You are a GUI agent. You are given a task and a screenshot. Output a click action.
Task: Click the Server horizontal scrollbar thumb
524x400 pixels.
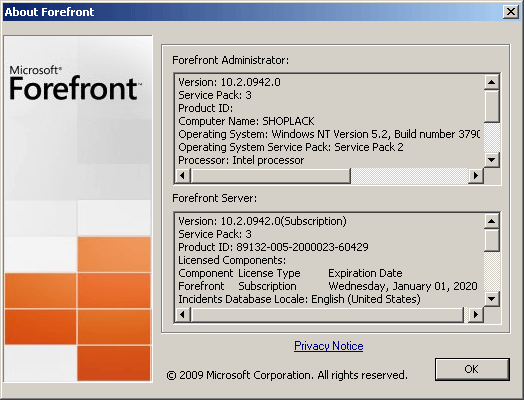tap(327, 314)
